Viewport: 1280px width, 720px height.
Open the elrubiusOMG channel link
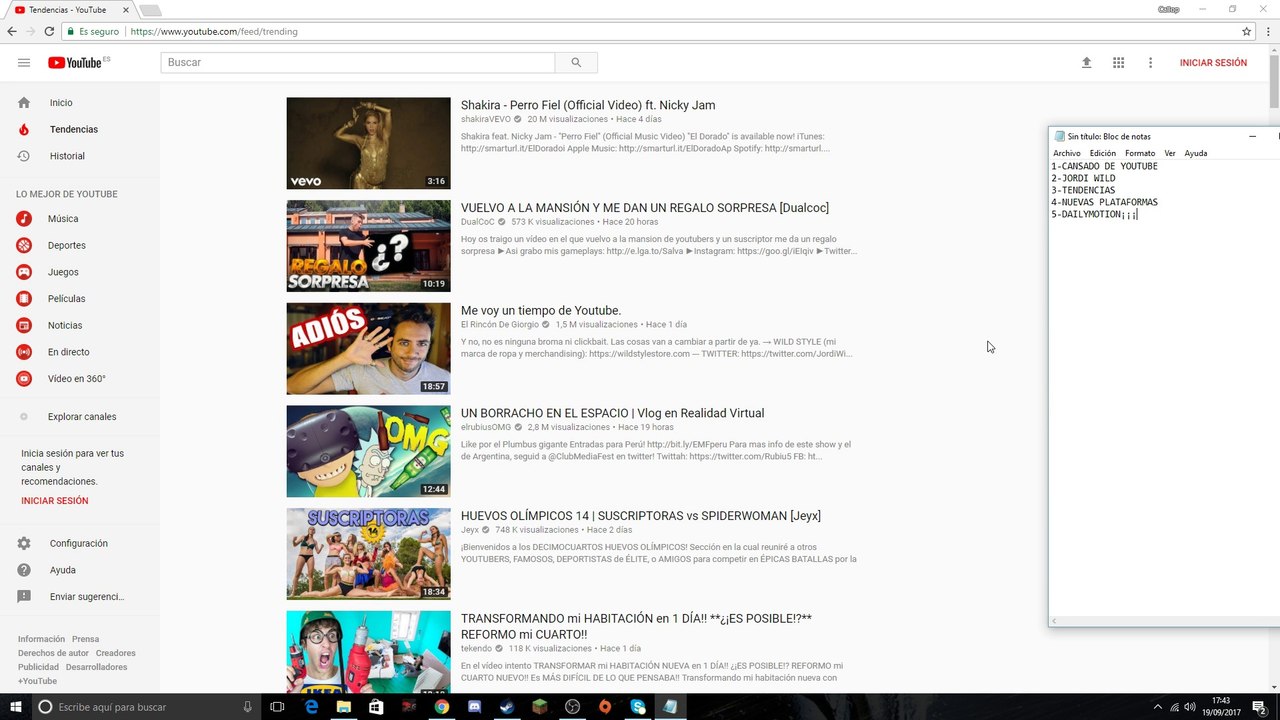pos(486,427)
